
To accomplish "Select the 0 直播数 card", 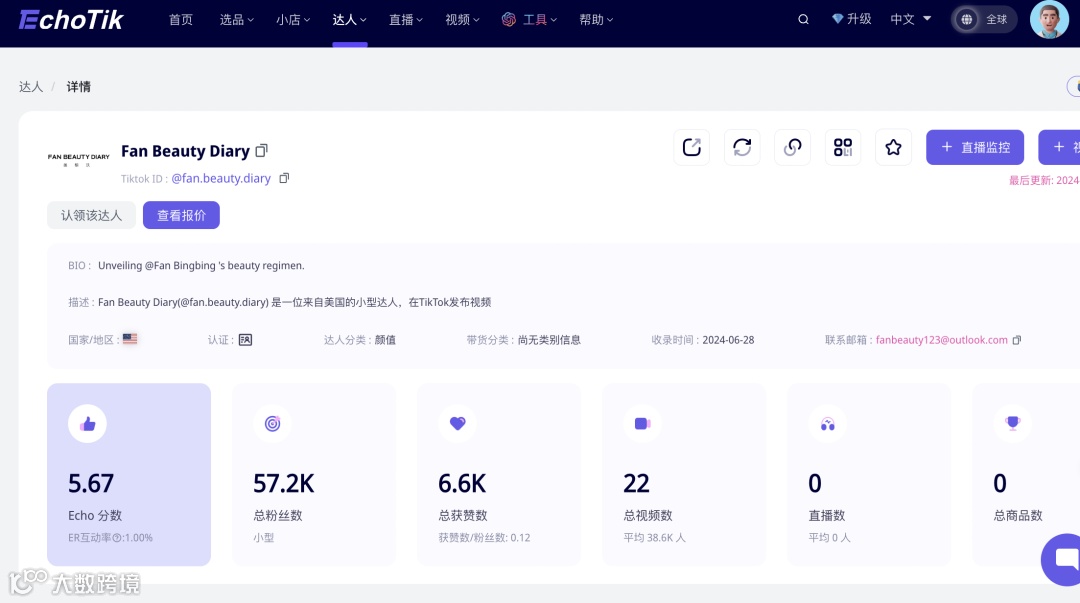I will [869, 474].
